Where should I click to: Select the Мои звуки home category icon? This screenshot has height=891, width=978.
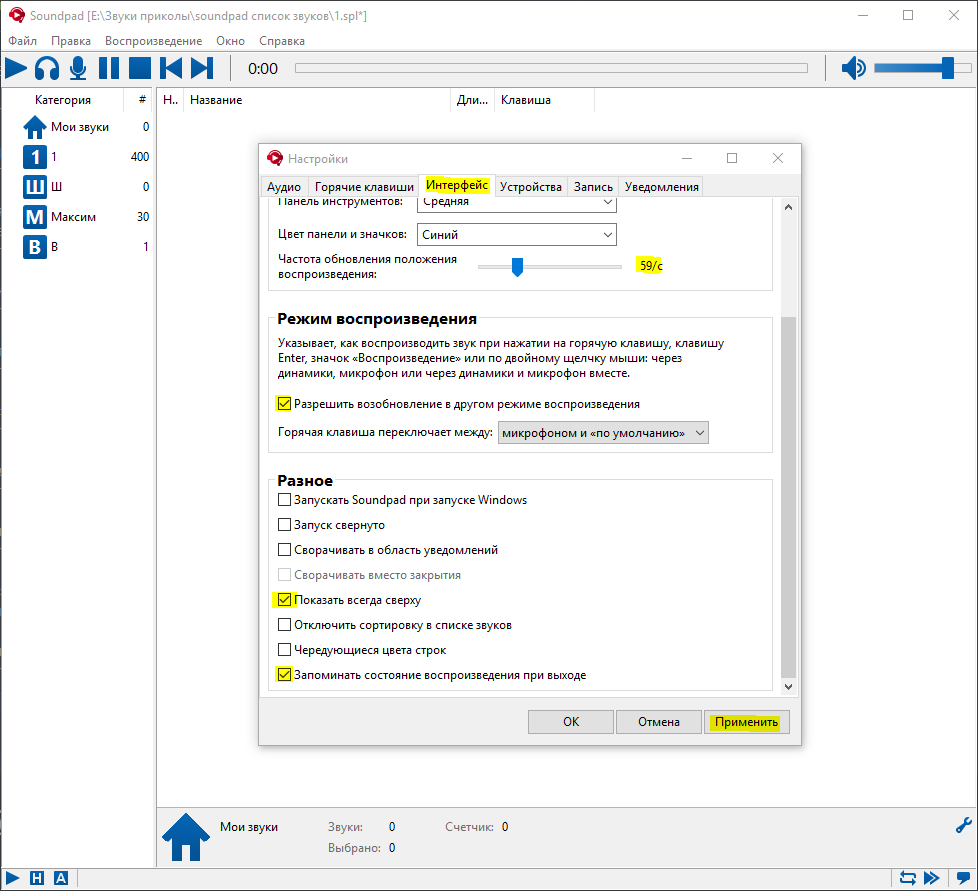click(35, 127)
